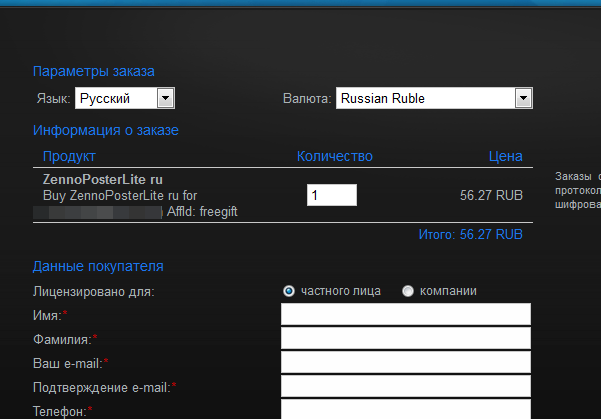Select the компании radio button
The width and height of the screenshot is (601, 419).
(x=408, y=291)
